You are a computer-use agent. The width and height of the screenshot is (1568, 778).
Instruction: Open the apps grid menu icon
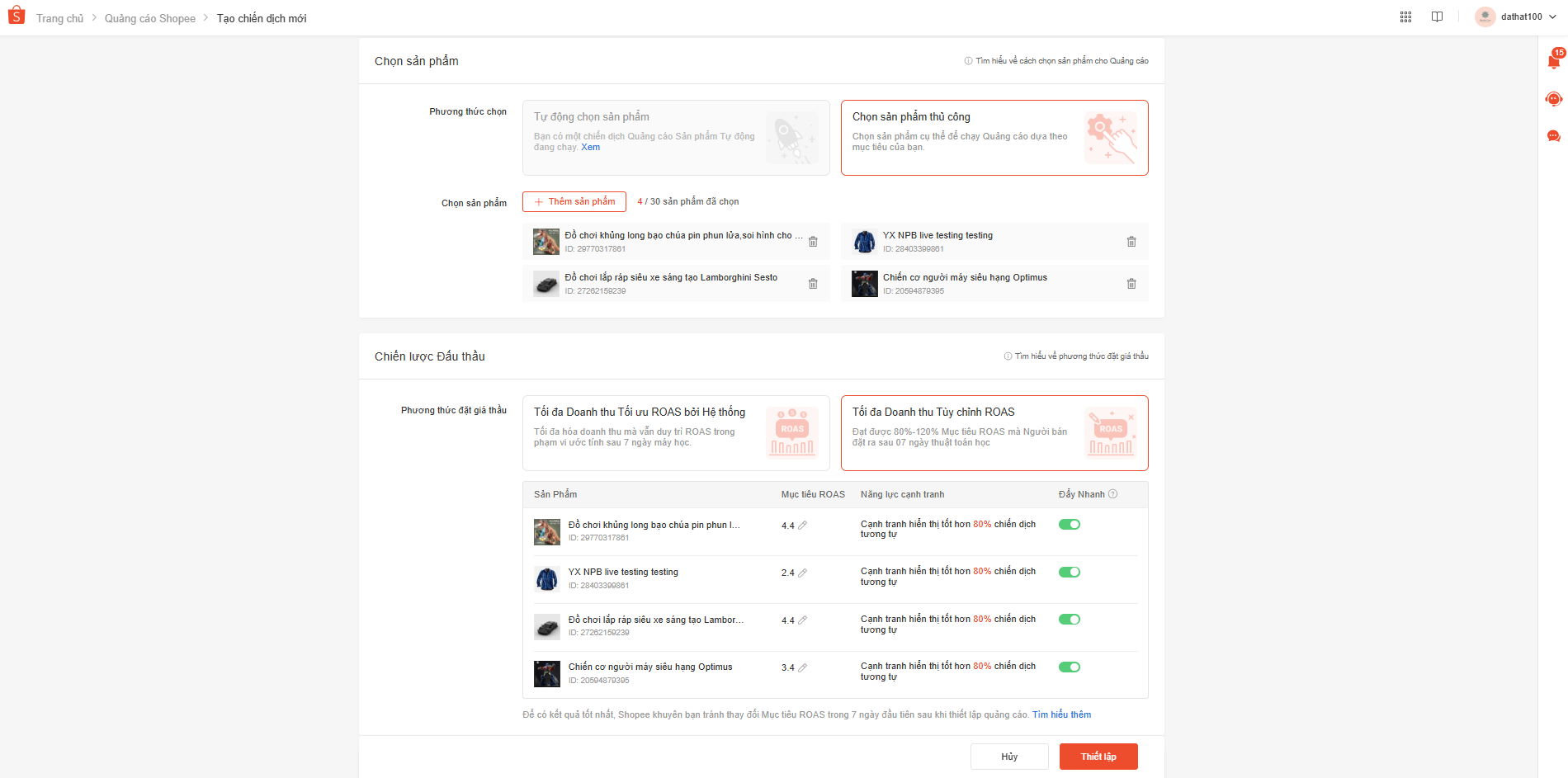pyautogui.click(x=1405, y=17)
